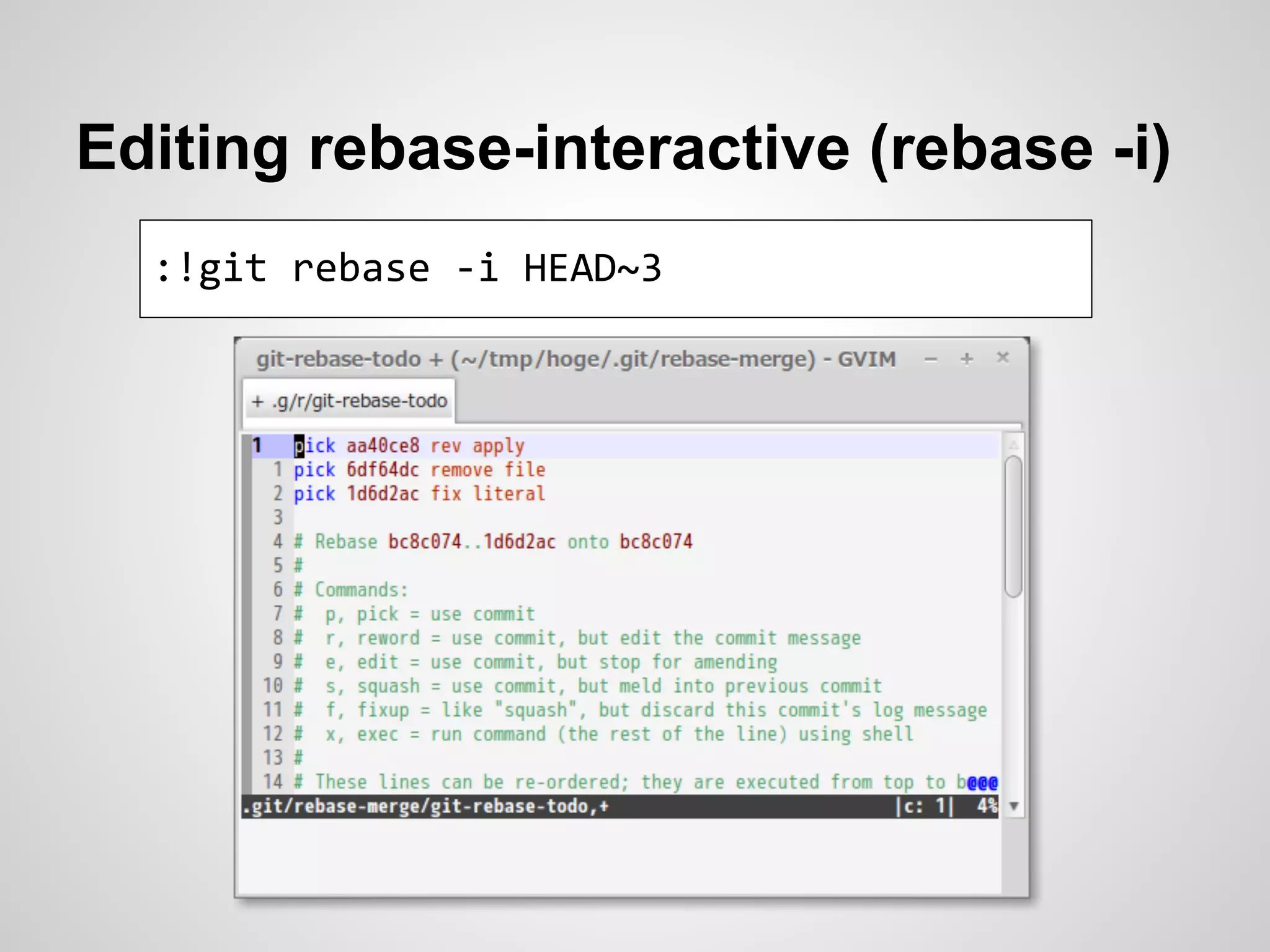Click the ':!git rebase -i HEAD~3' command box

coord(616,268)
